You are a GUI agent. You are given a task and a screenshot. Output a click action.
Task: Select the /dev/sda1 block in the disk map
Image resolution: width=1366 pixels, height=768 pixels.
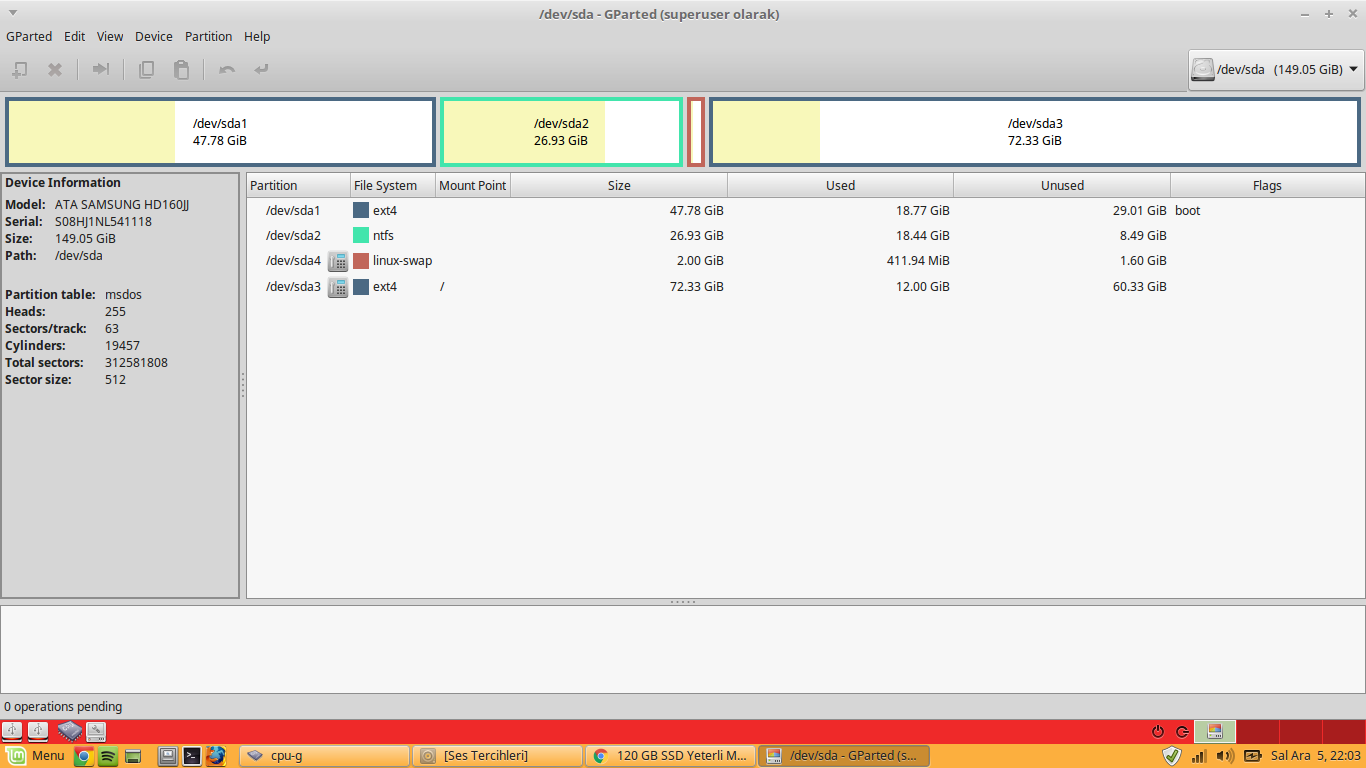click(x=220, y=132)
